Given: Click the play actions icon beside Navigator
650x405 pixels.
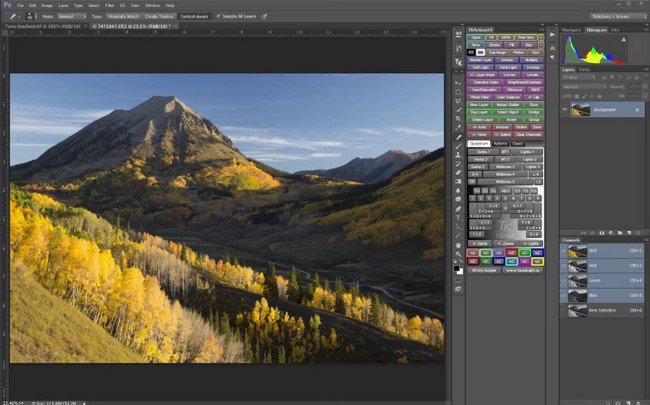Looking at the screenshot, I should pyautogui.click(x=551, y=33).
